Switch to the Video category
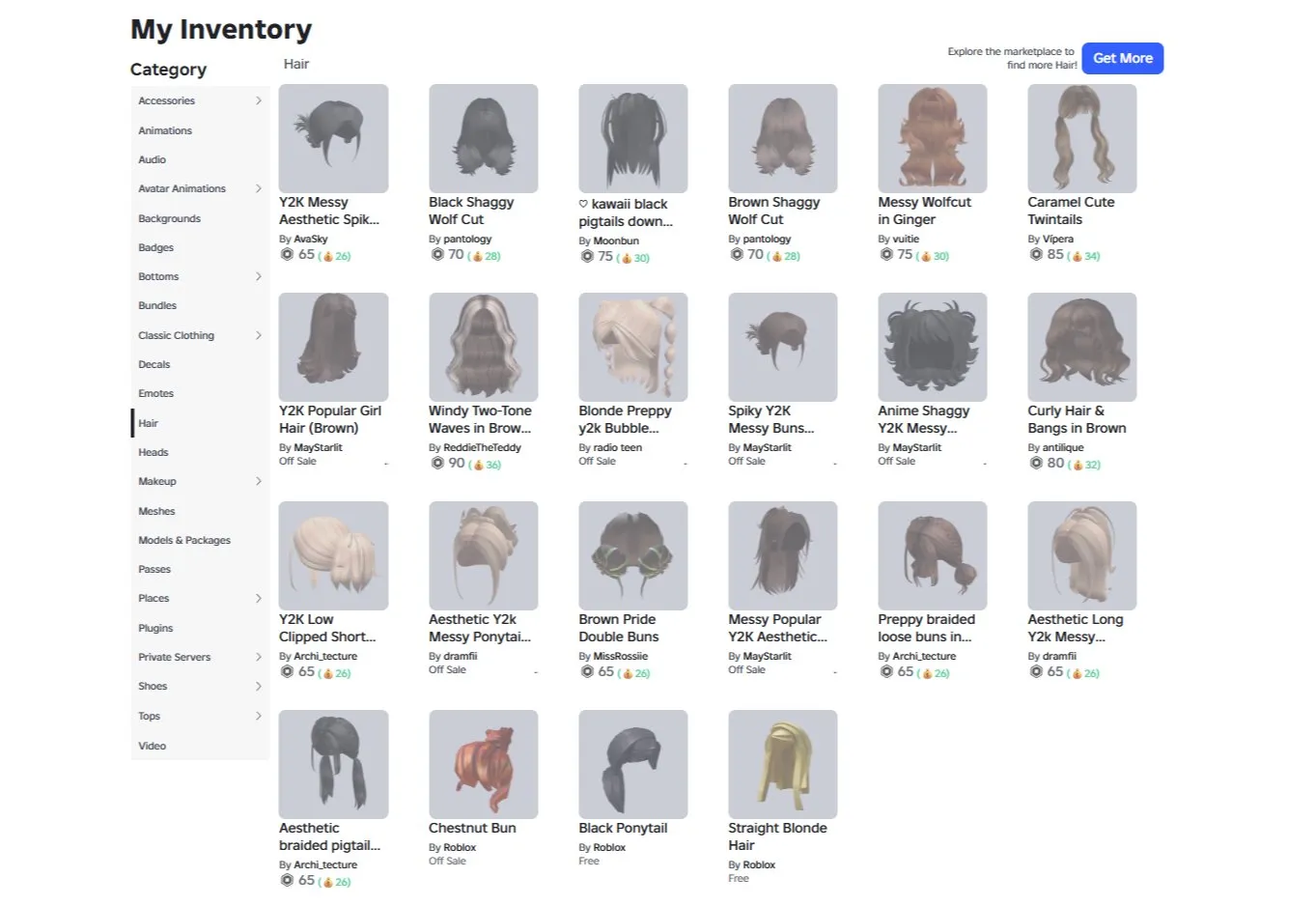This screenshot has height=906, width=1316. click(152, 746)
